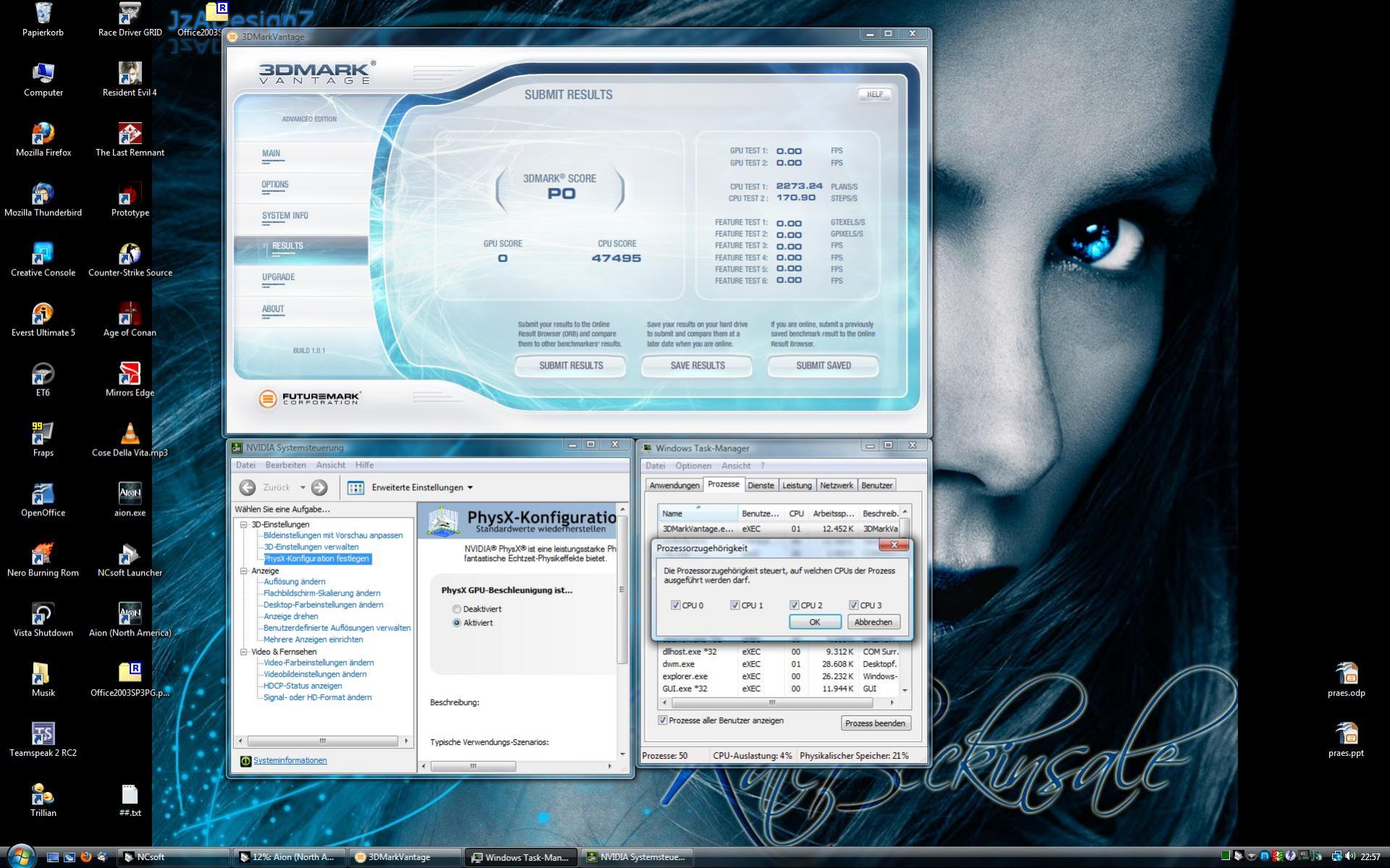Open SYSTEM INFO in 3DMark sidebar
Image resolution: width=1390 pixels, height=868 pixels.
tap(285, 216)
